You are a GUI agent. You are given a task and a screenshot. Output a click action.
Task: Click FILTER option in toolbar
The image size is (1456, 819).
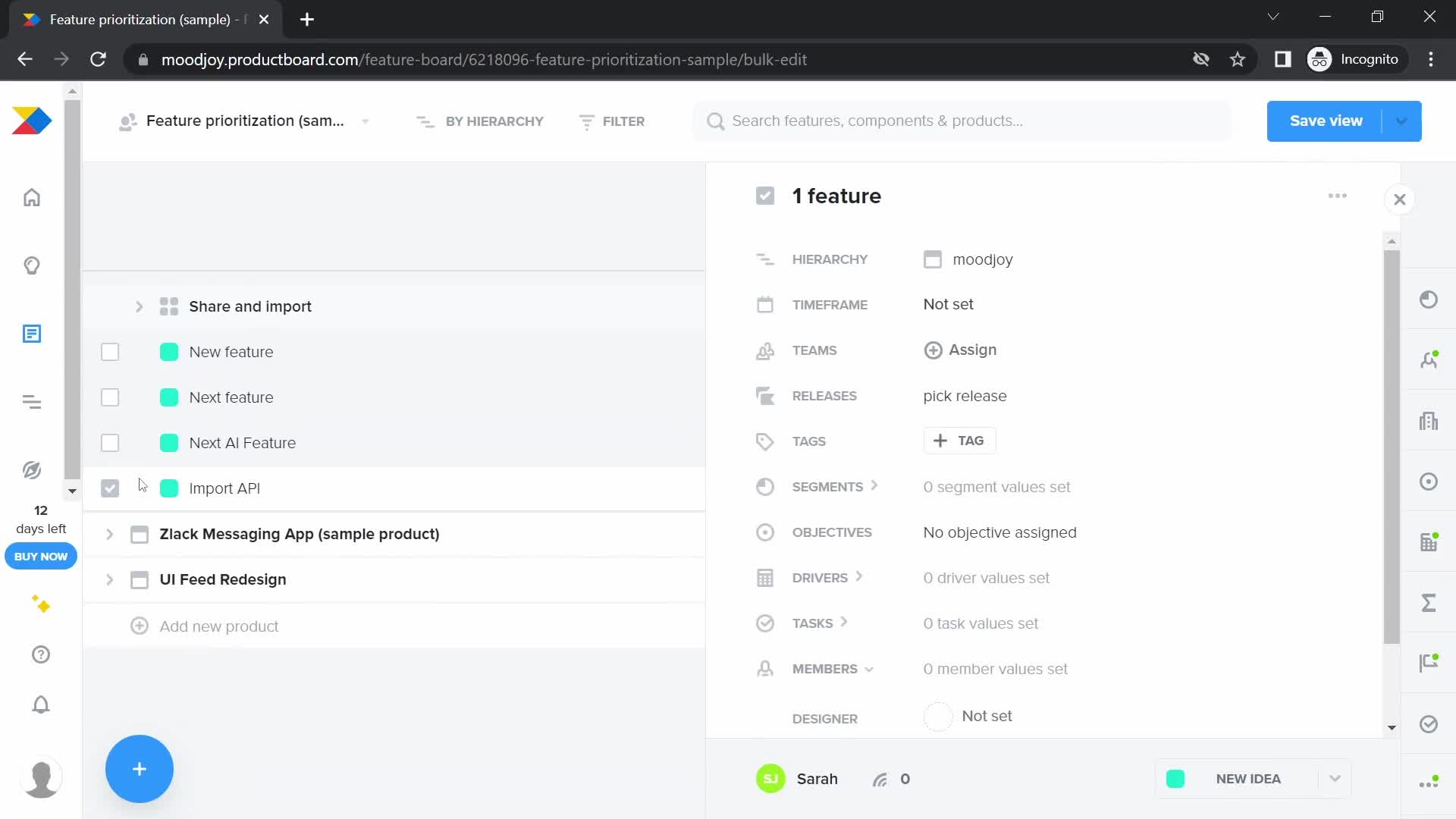coord(613,120)
